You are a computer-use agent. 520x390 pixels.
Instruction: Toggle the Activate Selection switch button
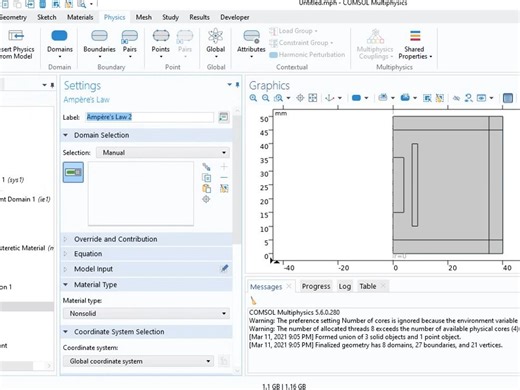pos(73,172)
